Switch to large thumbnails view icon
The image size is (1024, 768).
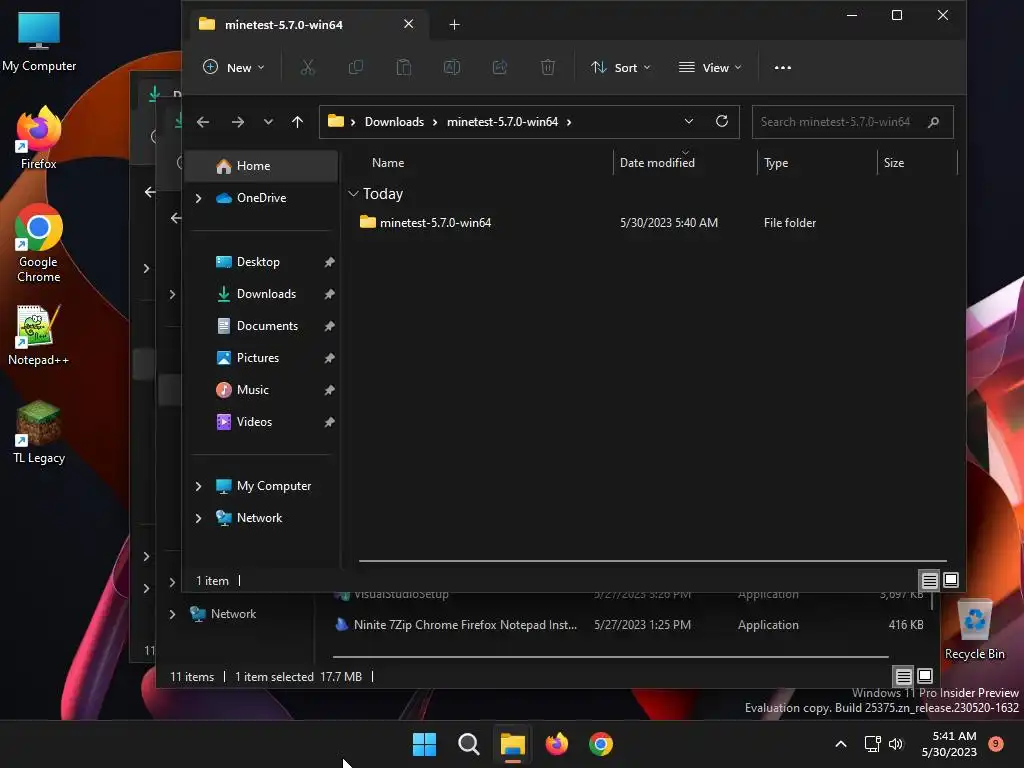(951, 580)
